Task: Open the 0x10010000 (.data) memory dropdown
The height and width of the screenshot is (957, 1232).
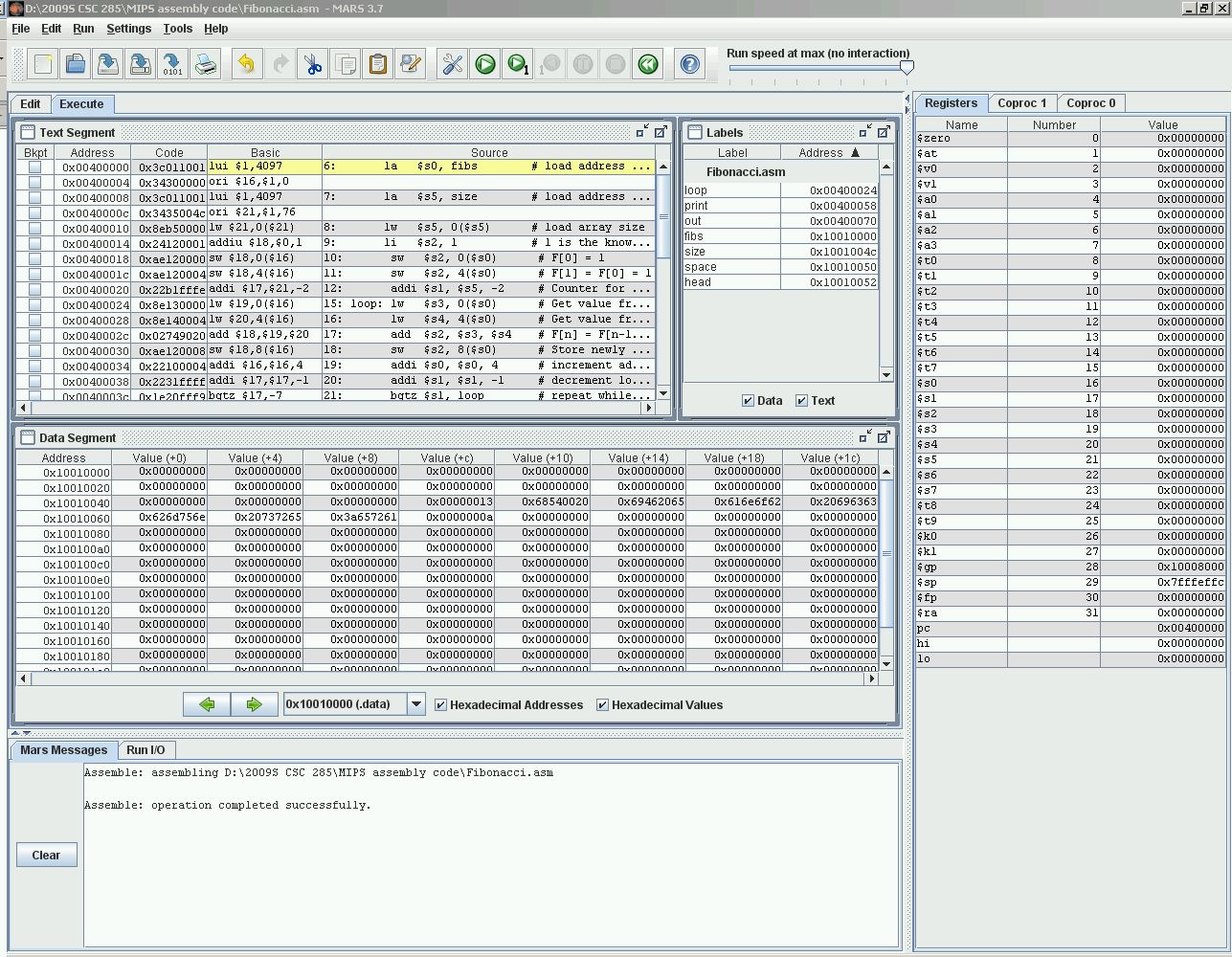Action: coord(416,704)
